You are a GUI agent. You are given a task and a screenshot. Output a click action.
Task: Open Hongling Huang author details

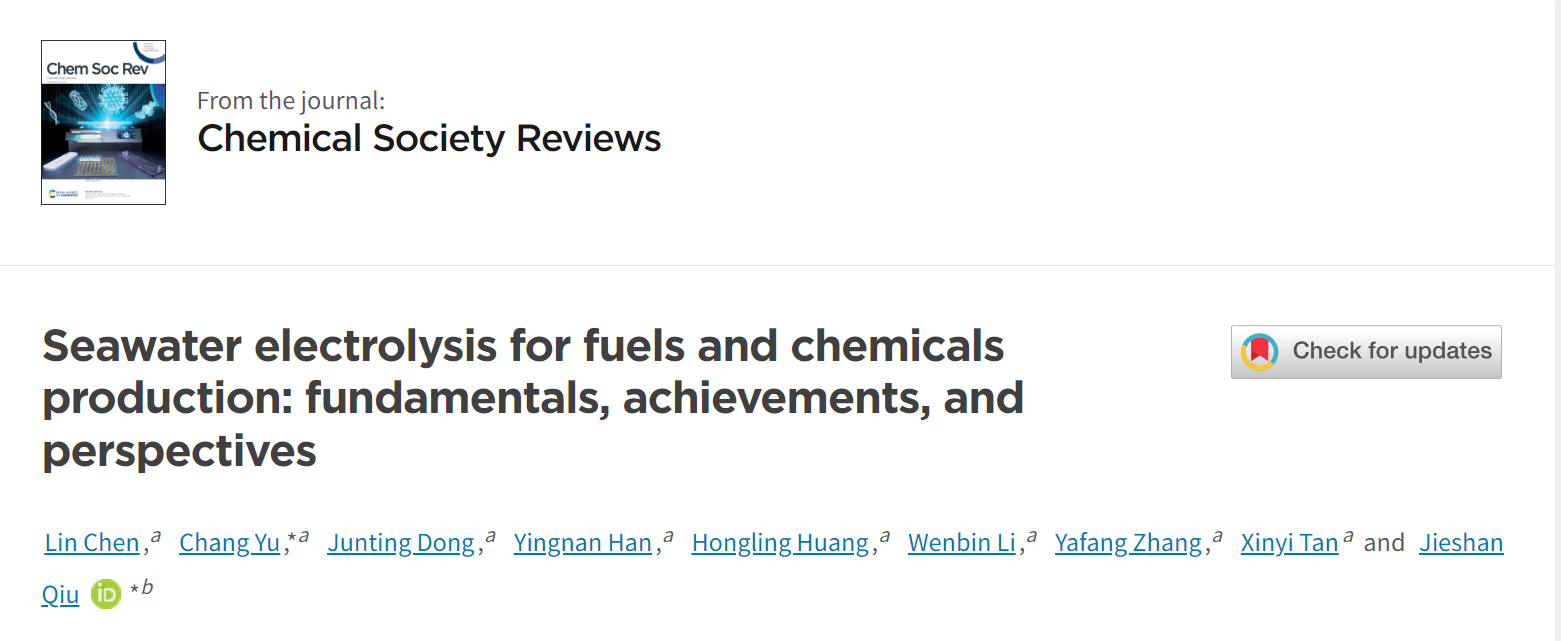tap(780, 543)
